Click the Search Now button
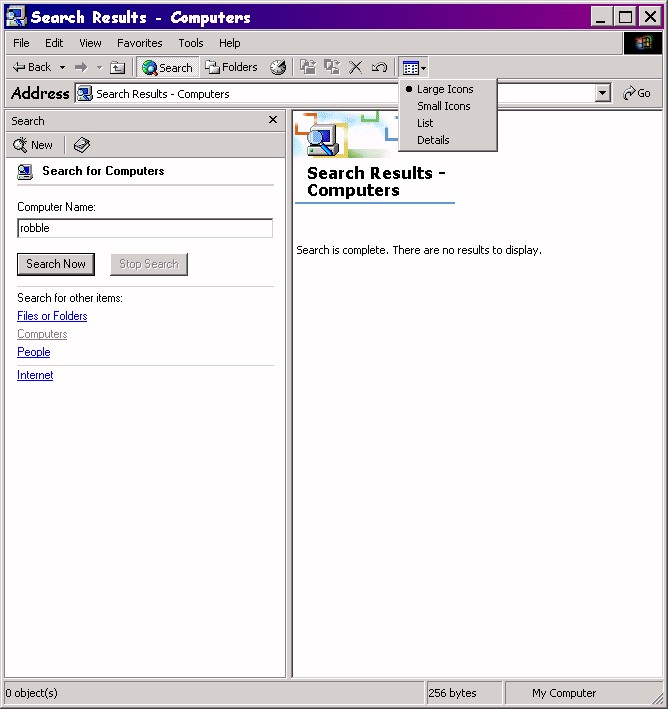Screen dimensions: 668x709 click(x=56, y=264)
